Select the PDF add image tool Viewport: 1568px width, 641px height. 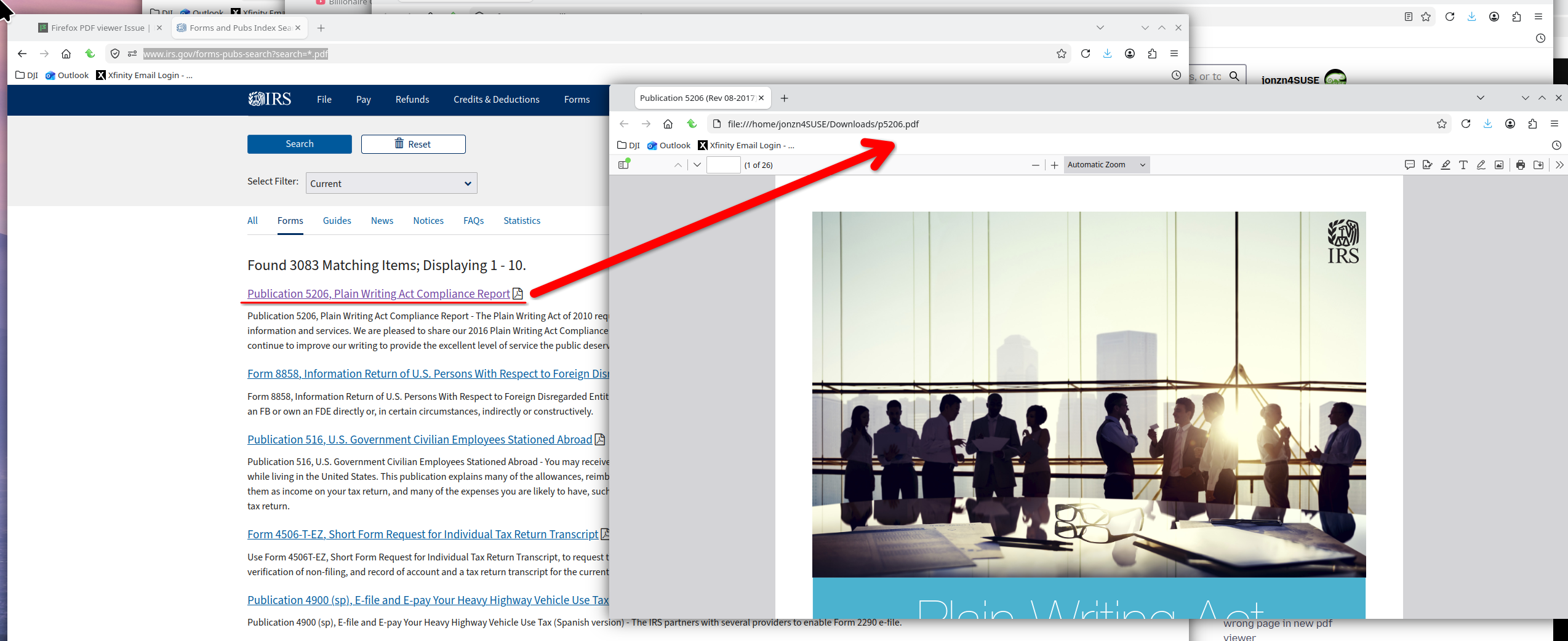[1499, 165]
